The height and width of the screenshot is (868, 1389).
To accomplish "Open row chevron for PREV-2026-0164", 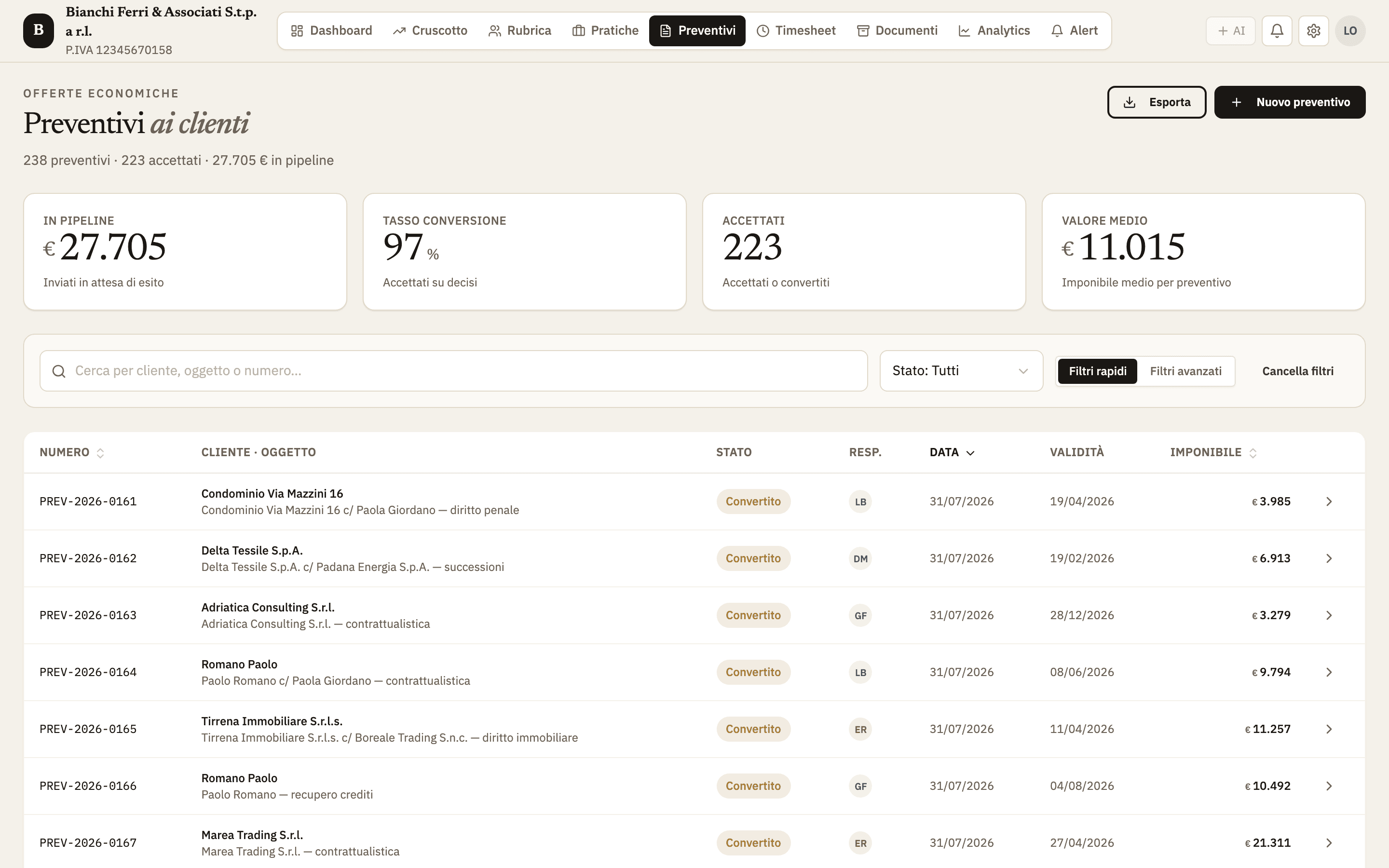I will click(x=1329, y=672).
